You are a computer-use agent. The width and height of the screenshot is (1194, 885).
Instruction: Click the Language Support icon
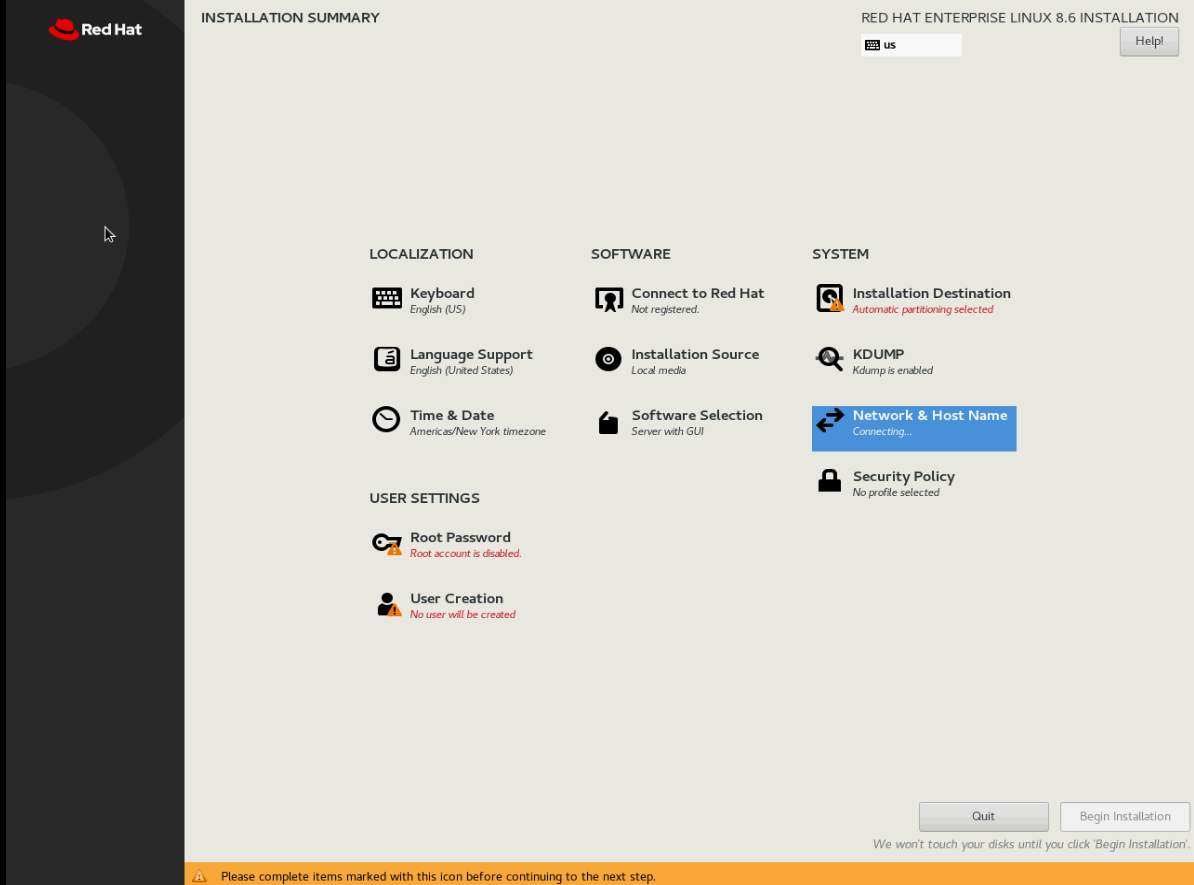387,359
